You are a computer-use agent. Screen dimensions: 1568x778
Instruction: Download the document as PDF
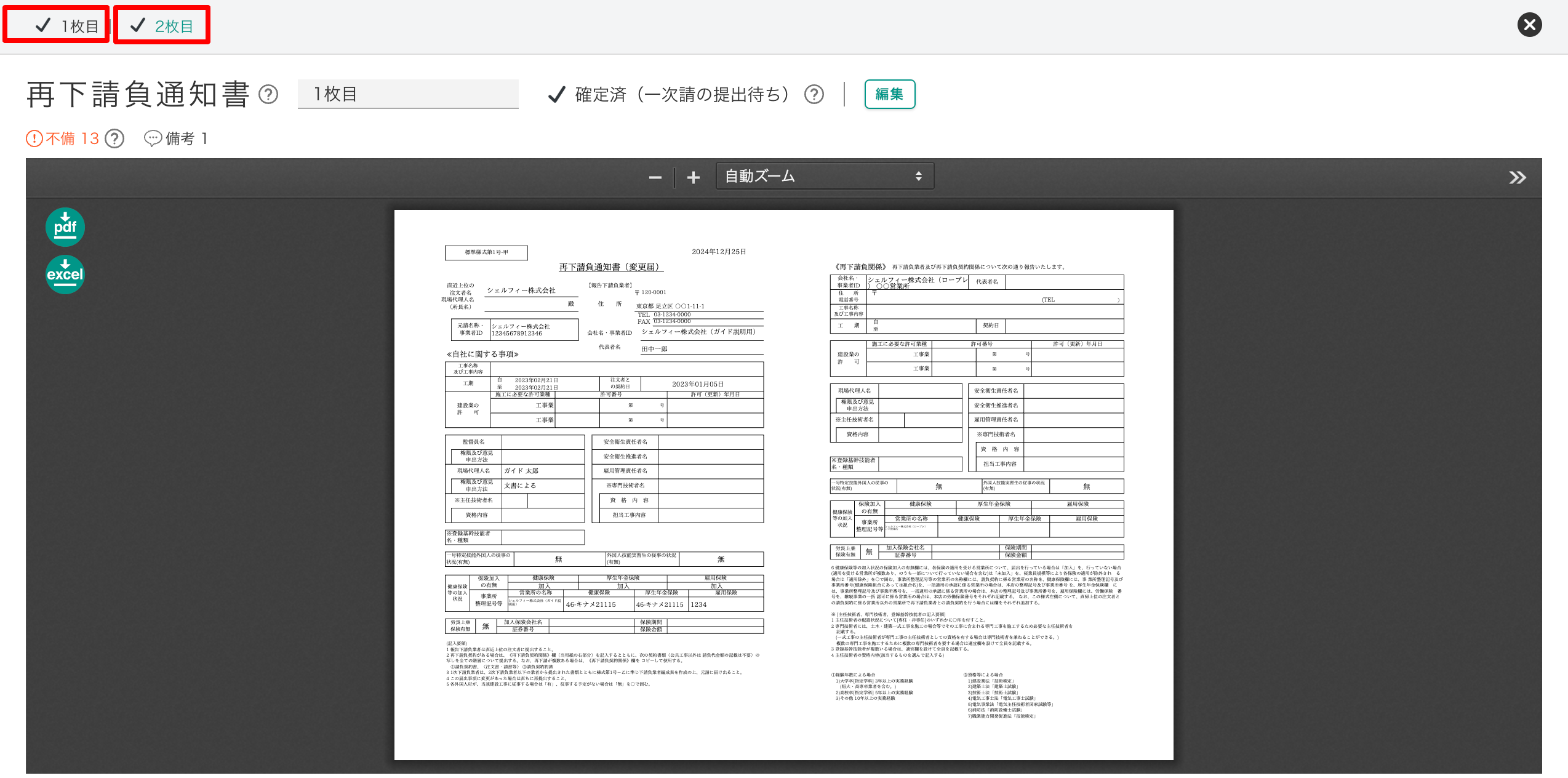coord(65,227)
